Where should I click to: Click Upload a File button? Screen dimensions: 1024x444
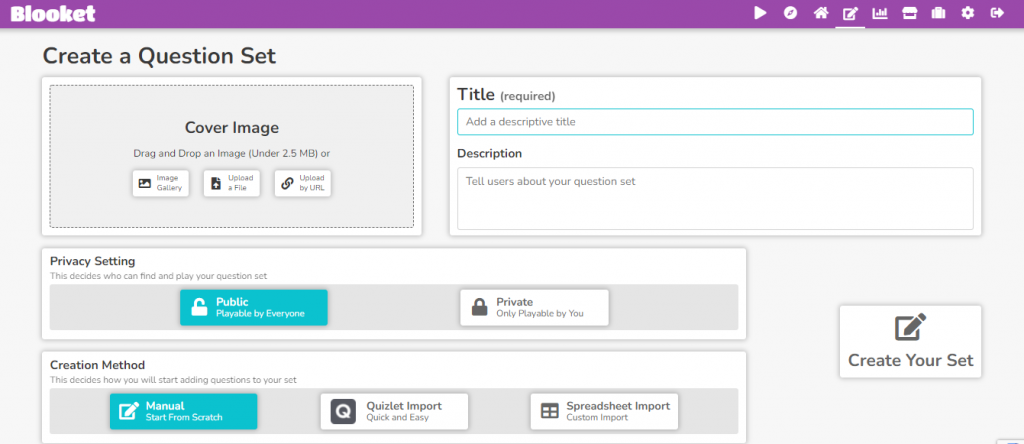click(x=232, y=183)
